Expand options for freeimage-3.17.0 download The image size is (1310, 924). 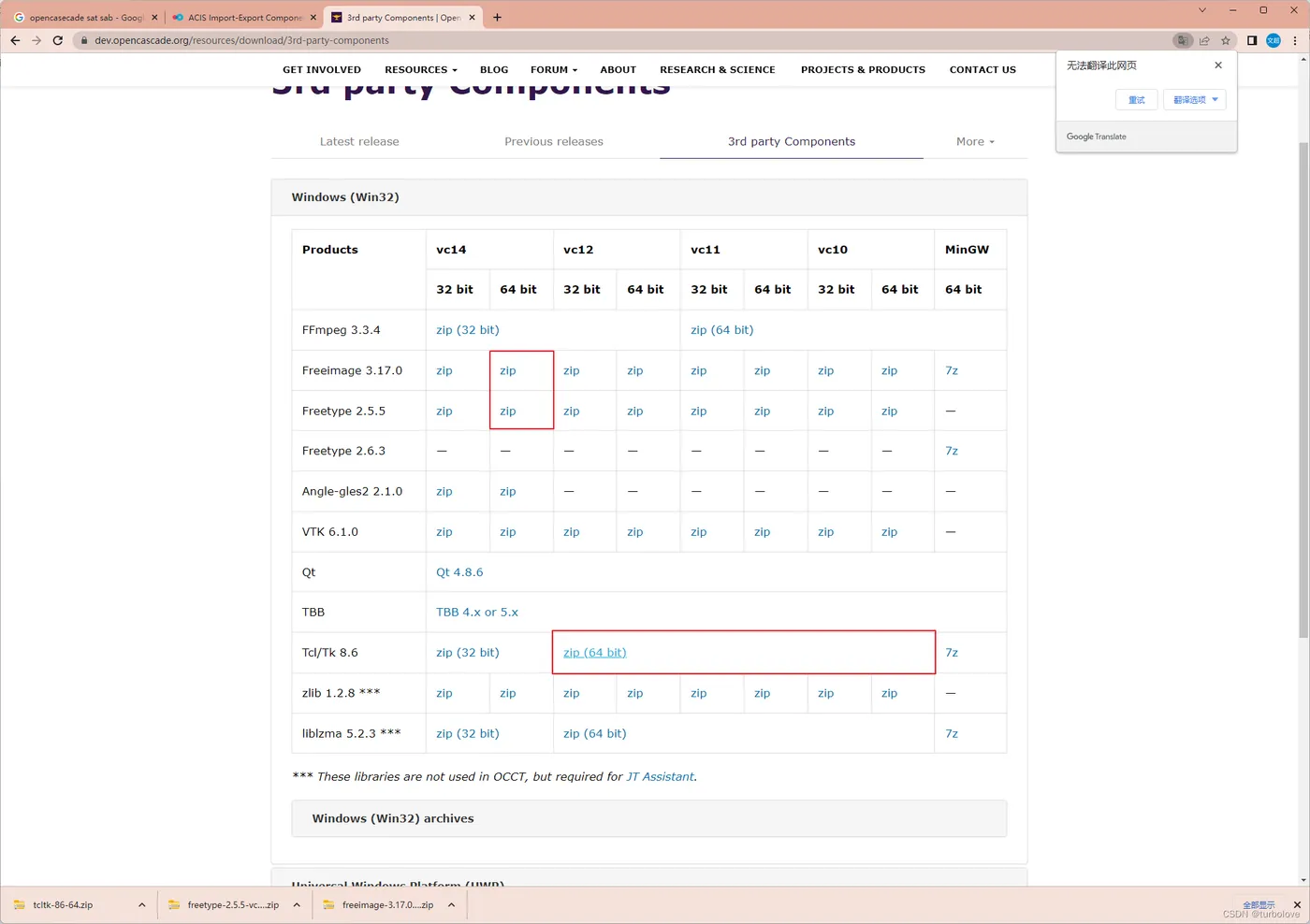tap(451, 905)
